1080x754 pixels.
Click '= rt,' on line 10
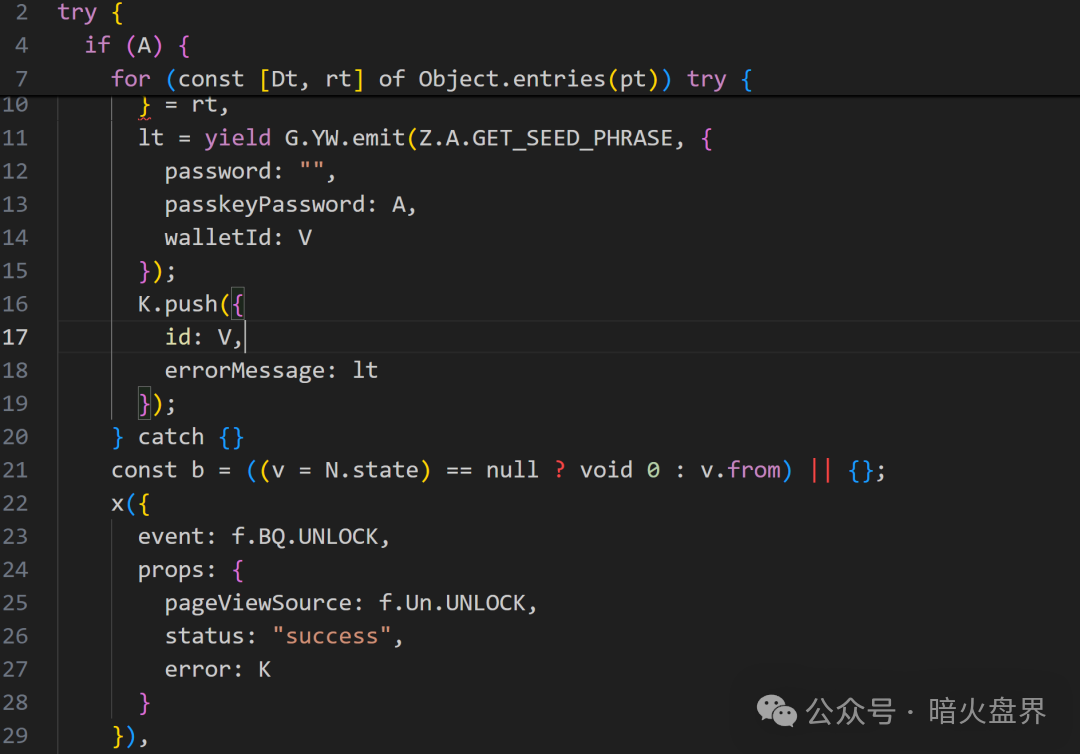click(x=196, y=105)
